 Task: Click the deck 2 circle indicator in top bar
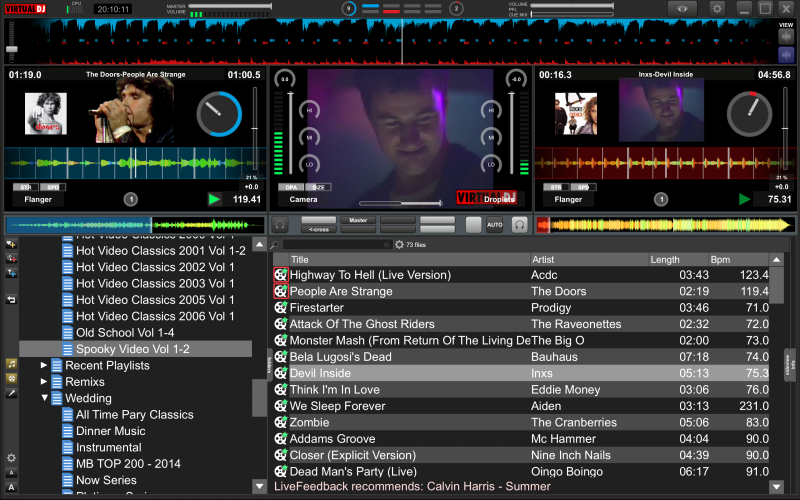pyautogui.click(x=456, y=8)
